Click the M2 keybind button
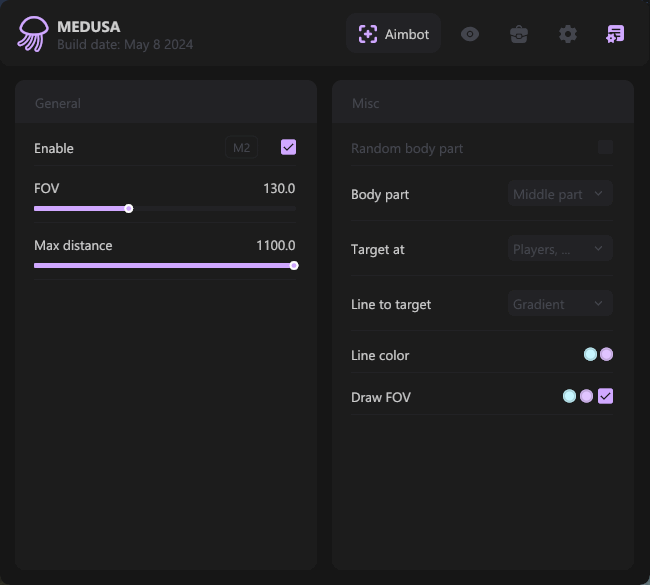Screen dimensions: 650x585 tap(241, 148)
